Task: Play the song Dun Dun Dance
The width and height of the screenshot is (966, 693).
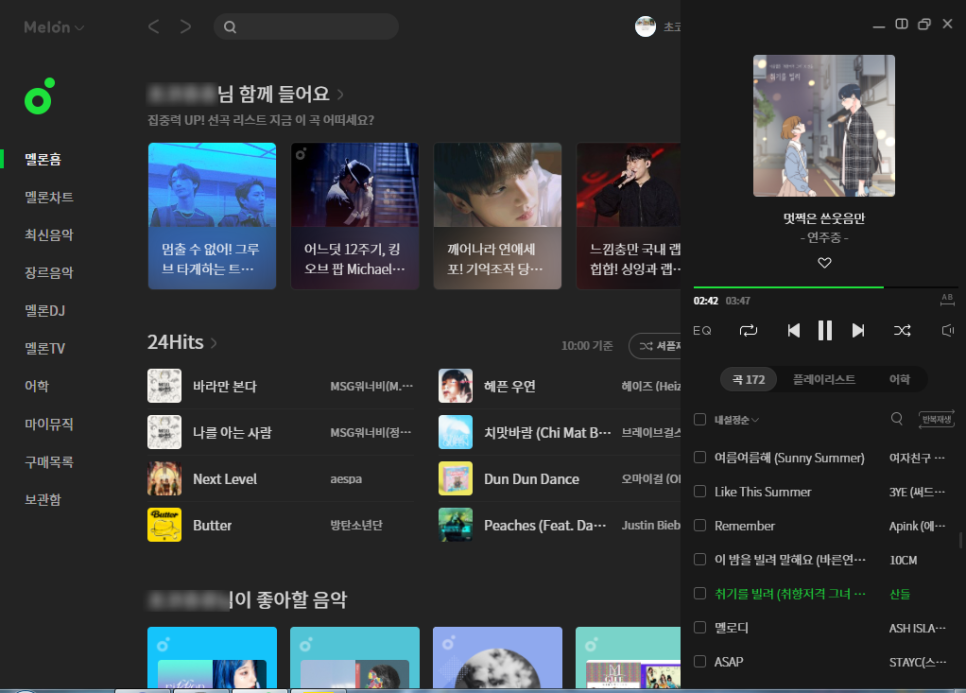Action: [x=532, y=479]
